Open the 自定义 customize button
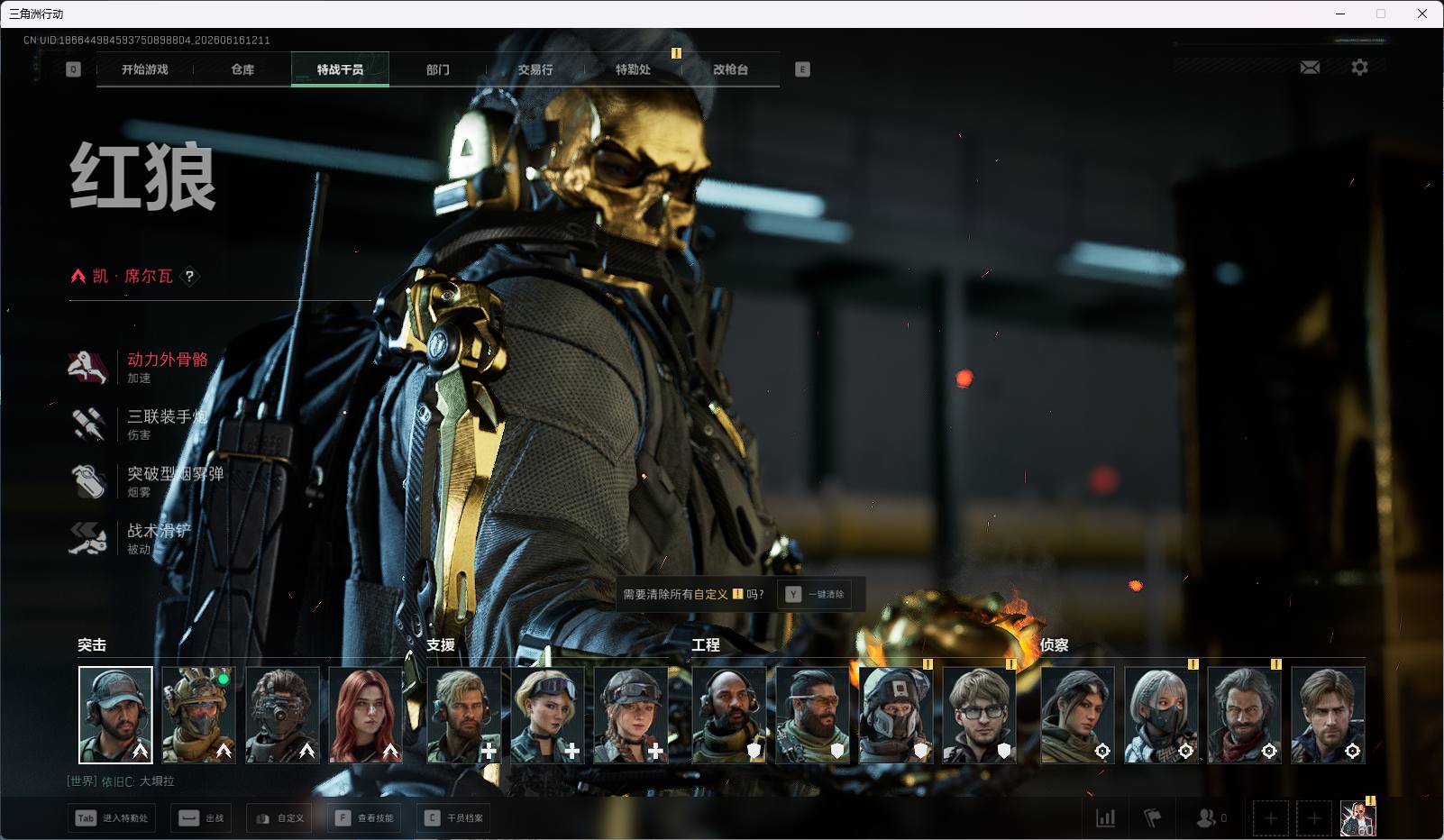The height and width of the screenshot is (840, 1444). click(280, 818)
